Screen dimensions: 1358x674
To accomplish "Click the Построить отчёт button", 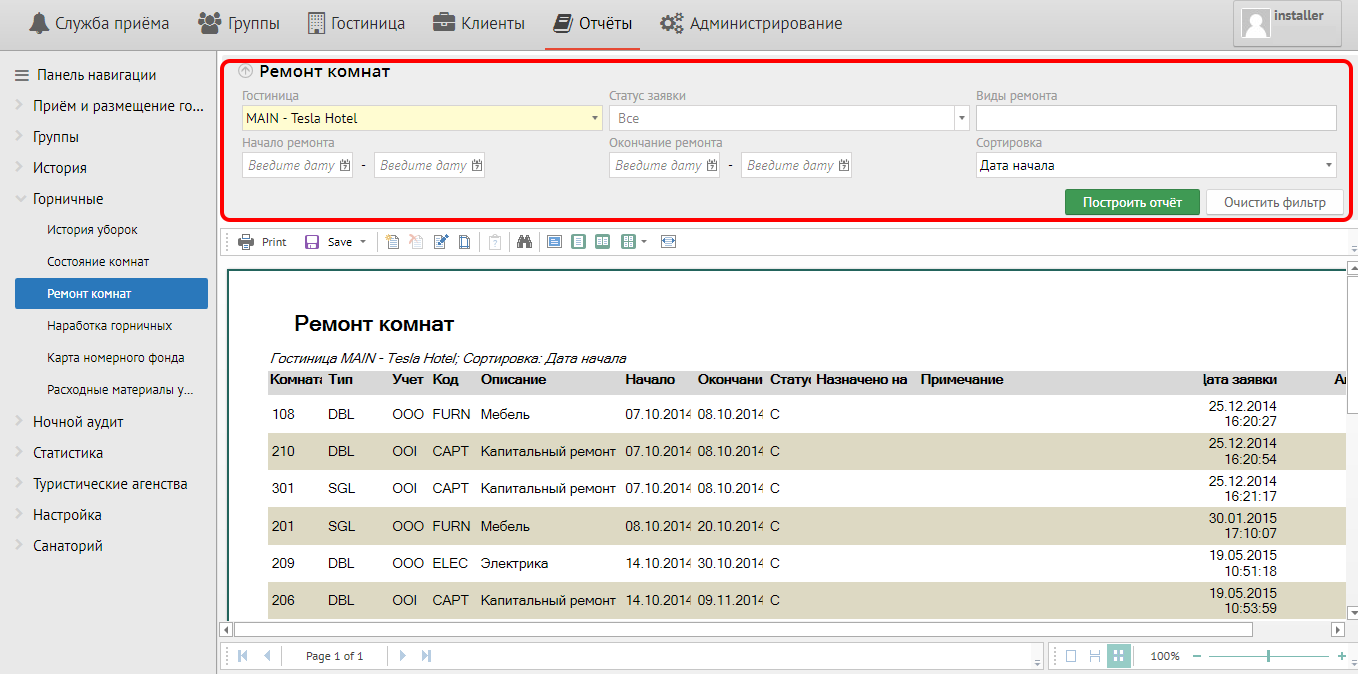I will pyautogui.click(x=1131, y=202).
